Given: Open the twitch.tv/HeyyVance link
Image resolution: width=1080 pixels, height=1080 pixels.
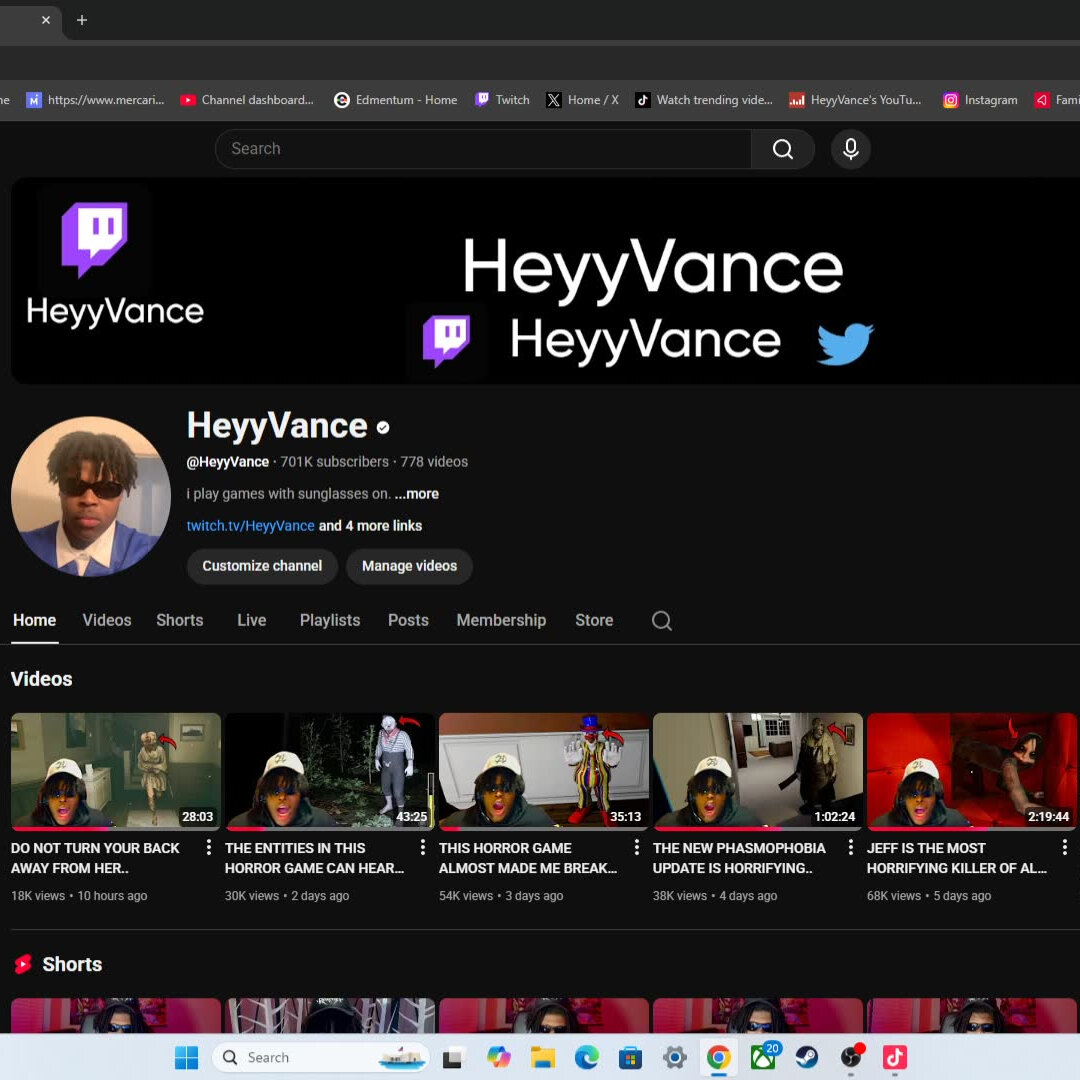Looking at the screenshot, I should pyautogui.click(x=251, y=526).
